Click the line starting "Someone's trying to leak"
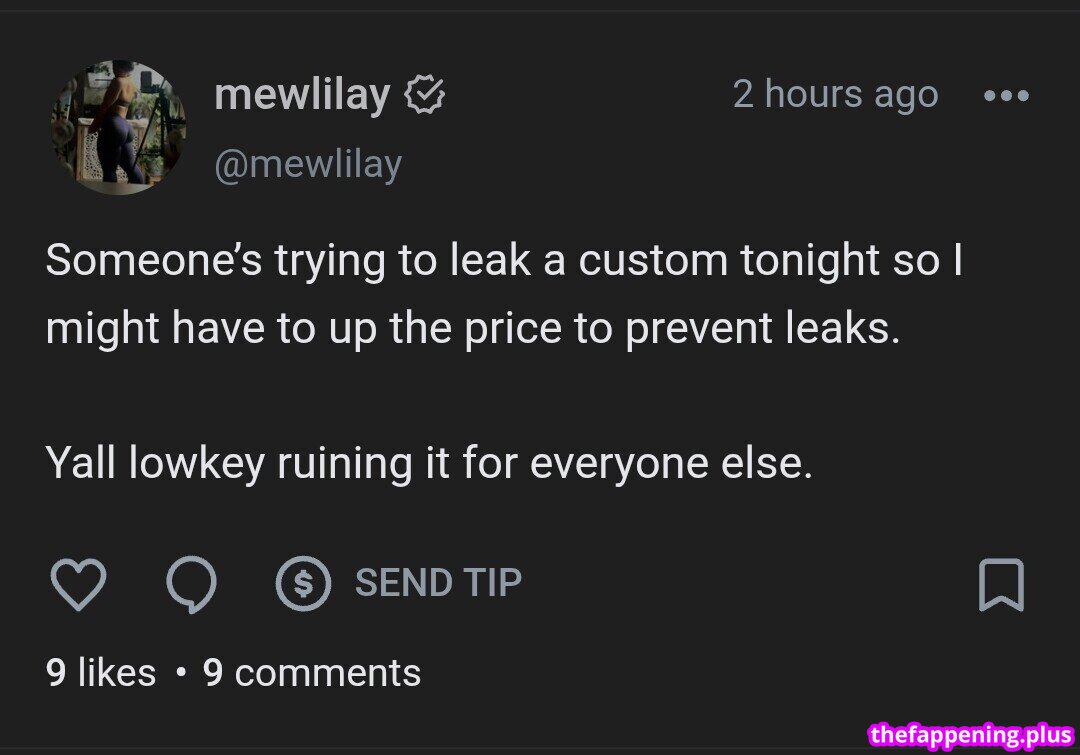The image size is (1080, 755). point(503,261)
